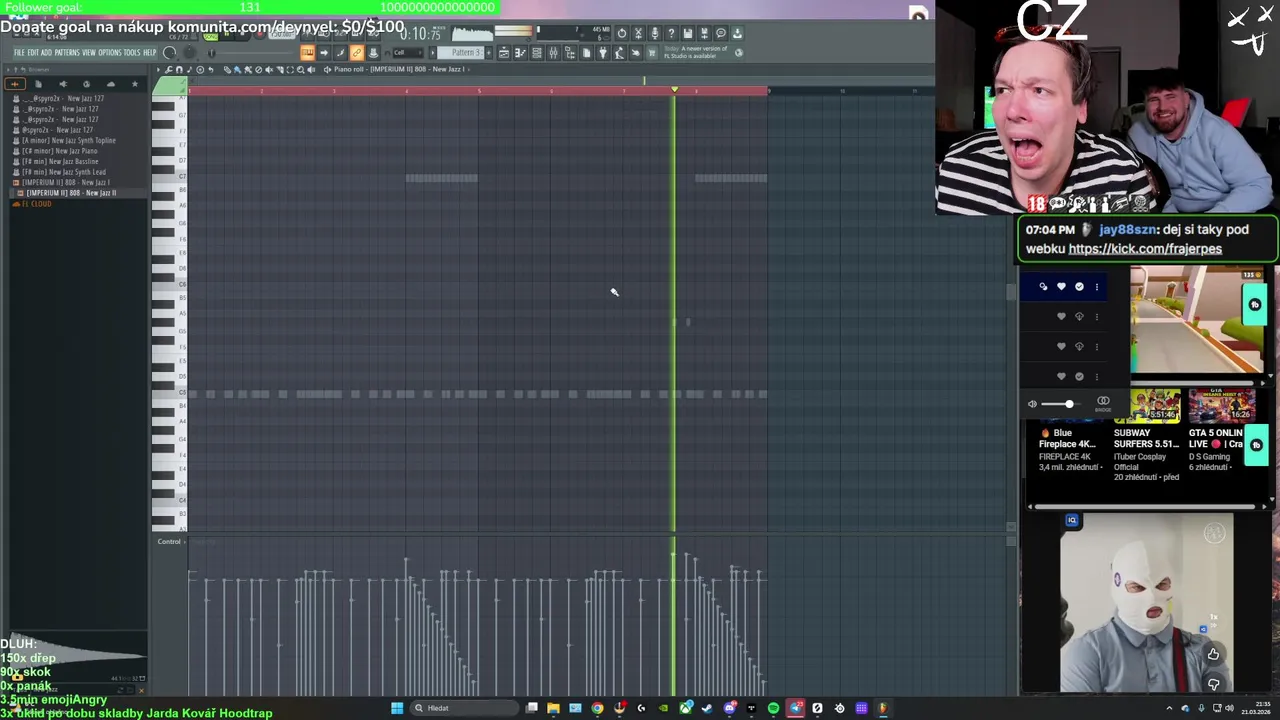Toggle the typing keyboard to piano button
Viewport: 1280px width, 720px height.
point(308,52)
